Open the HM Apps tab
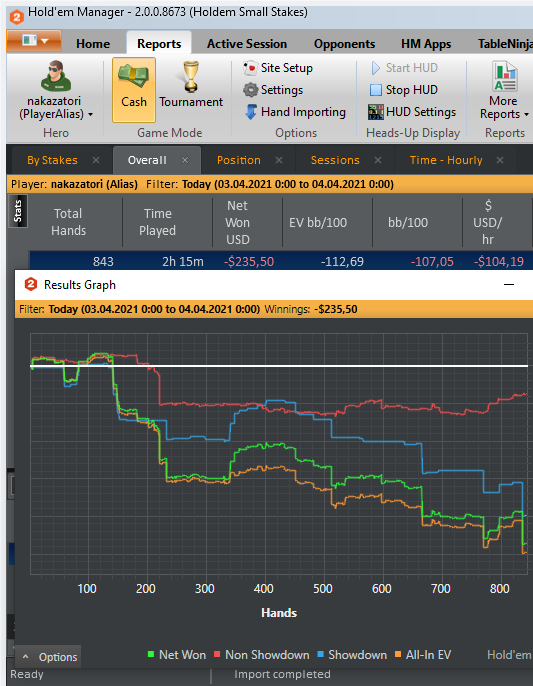 (x=426, y=44)
